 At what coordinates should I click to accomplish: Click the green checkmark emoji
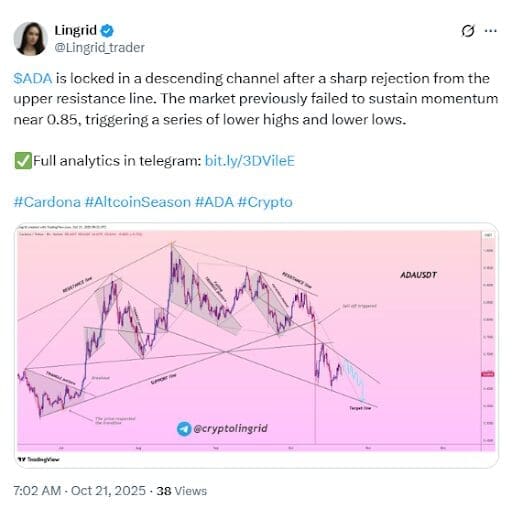[23, 161]
